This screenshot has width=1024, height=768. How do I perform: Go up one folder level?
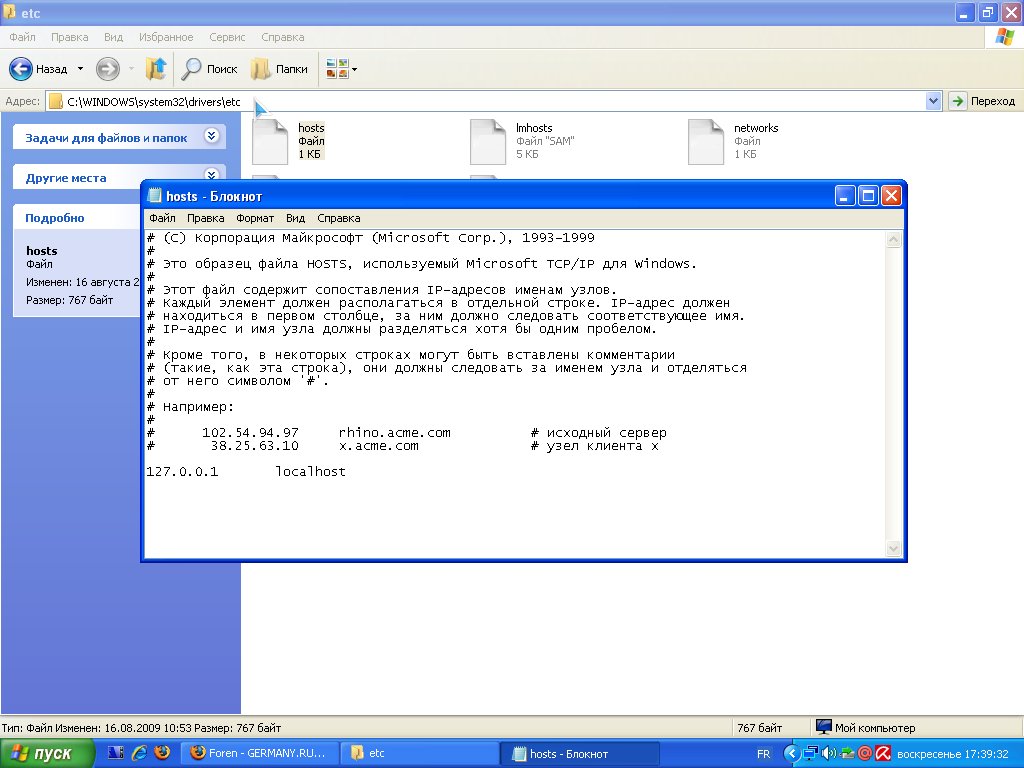[155, 69]
